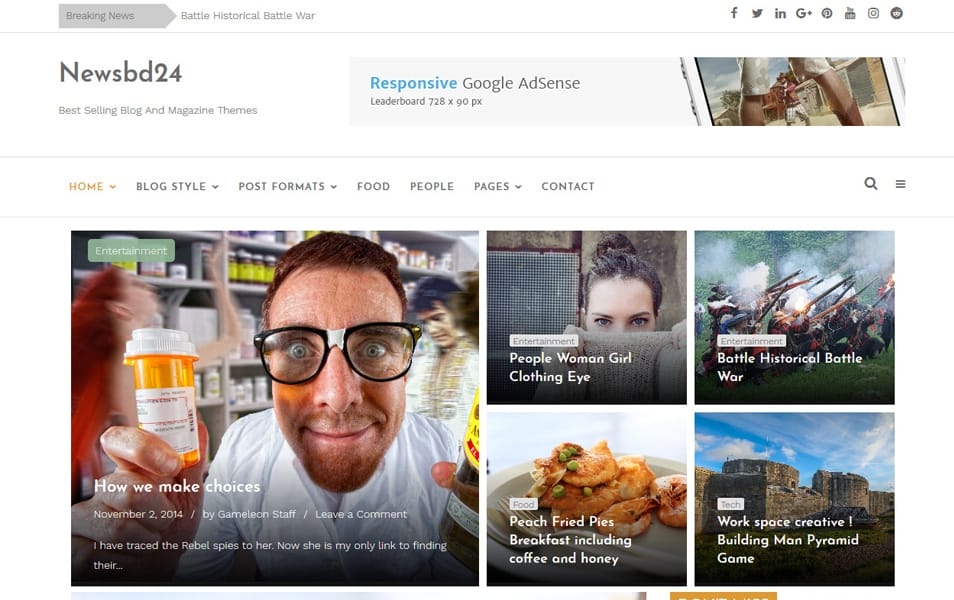954x600 pixels.
Task: Visit the Pinterest icon link
Action: point(827,14)
